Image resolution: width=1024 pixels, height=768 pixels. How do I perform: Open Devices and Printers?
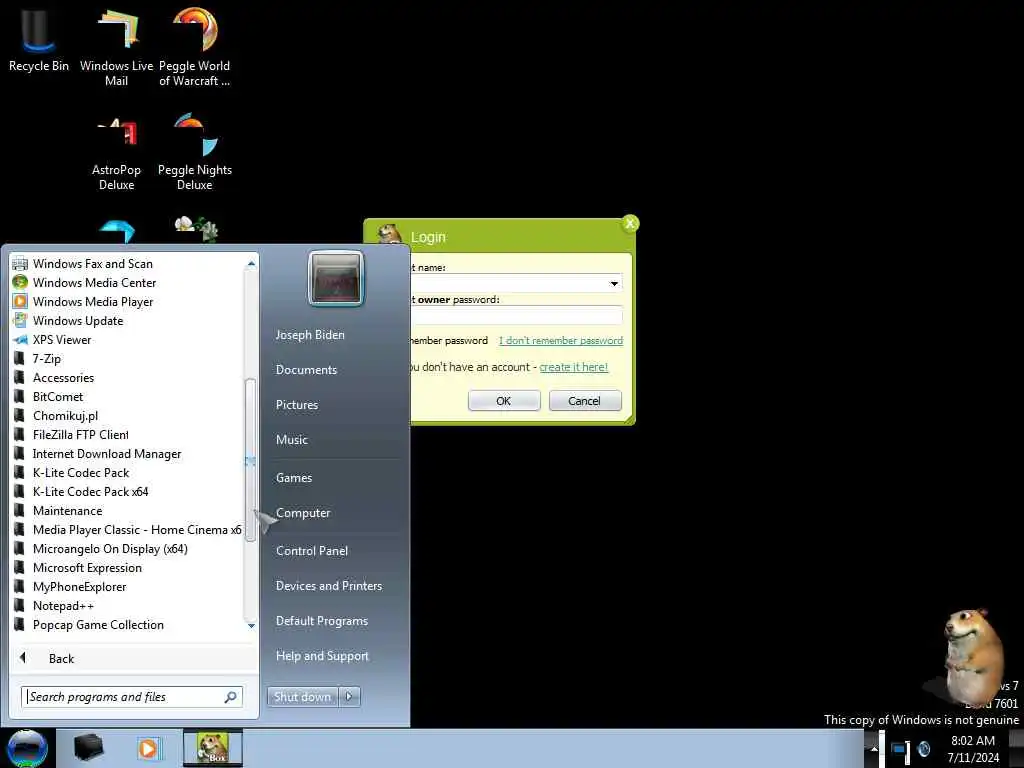click(x=328, y=586)
